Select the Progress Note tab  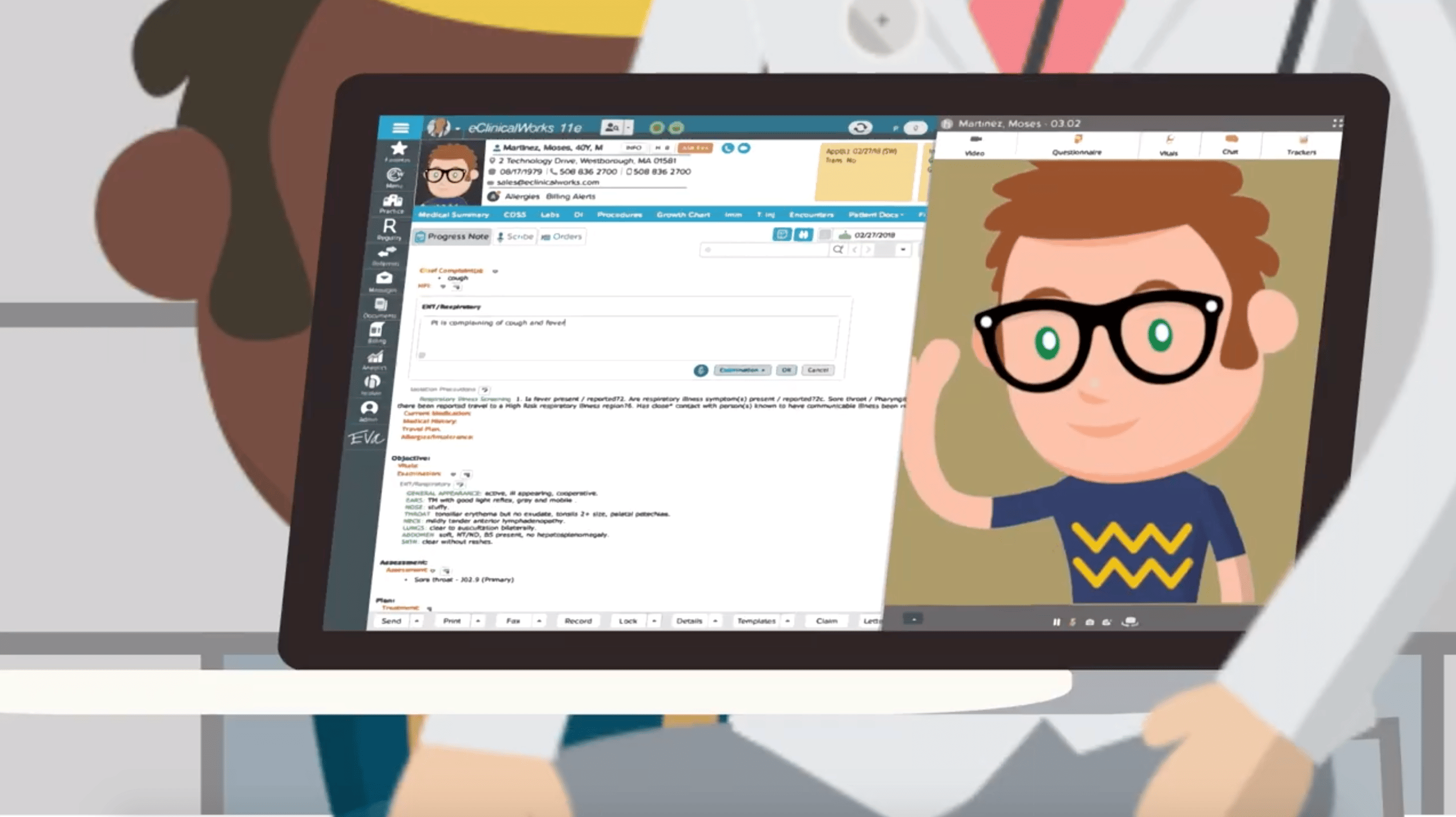coord(452,237)
